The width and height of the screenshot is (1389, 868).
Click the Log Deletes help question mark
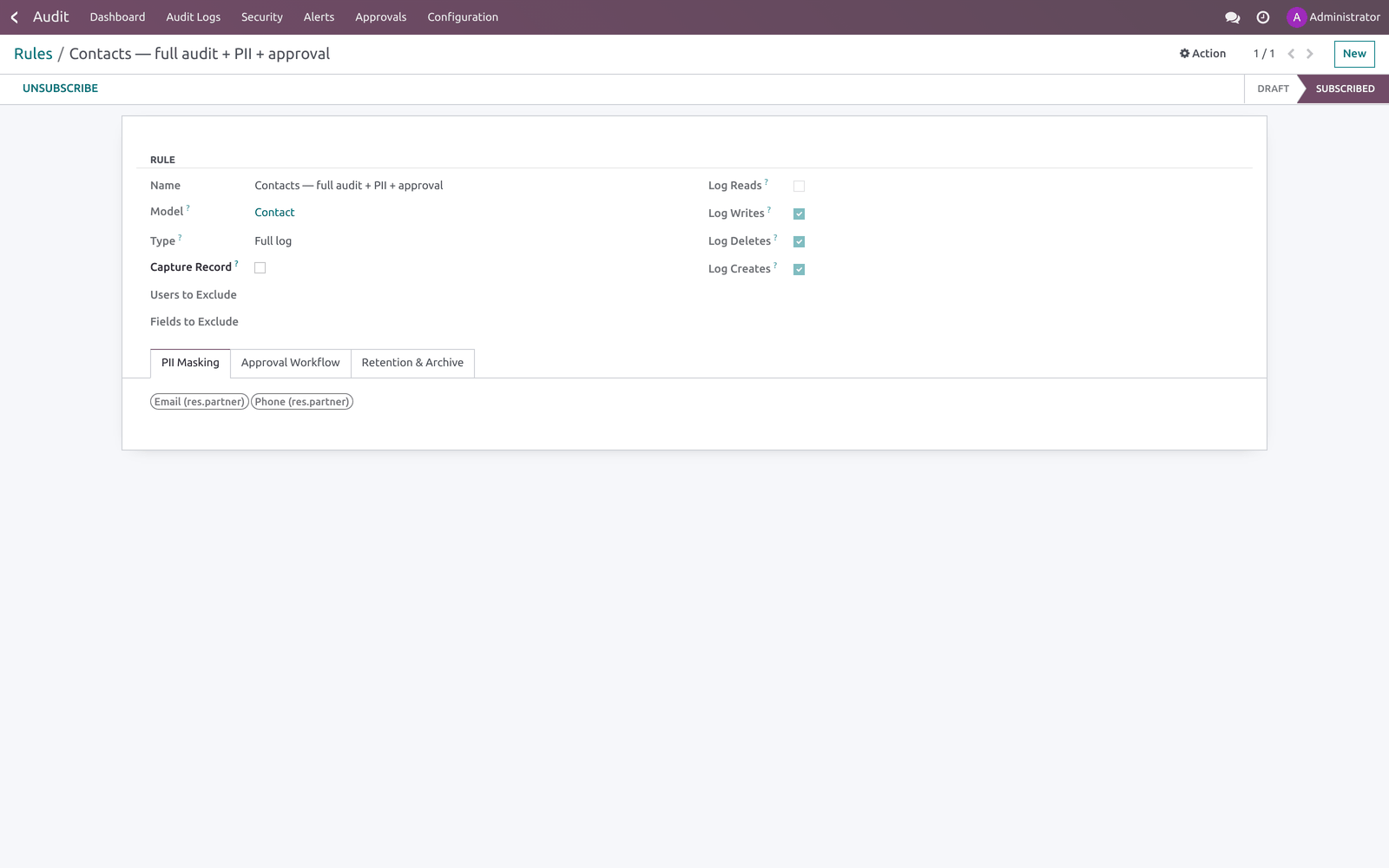coord(775,237)
